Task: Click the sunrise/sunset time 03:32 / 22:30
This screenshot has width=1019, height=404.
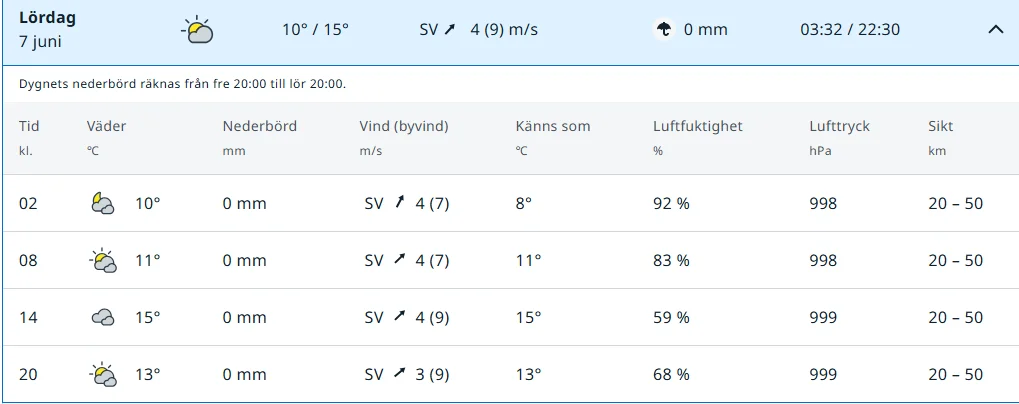Action: (850, 30)
